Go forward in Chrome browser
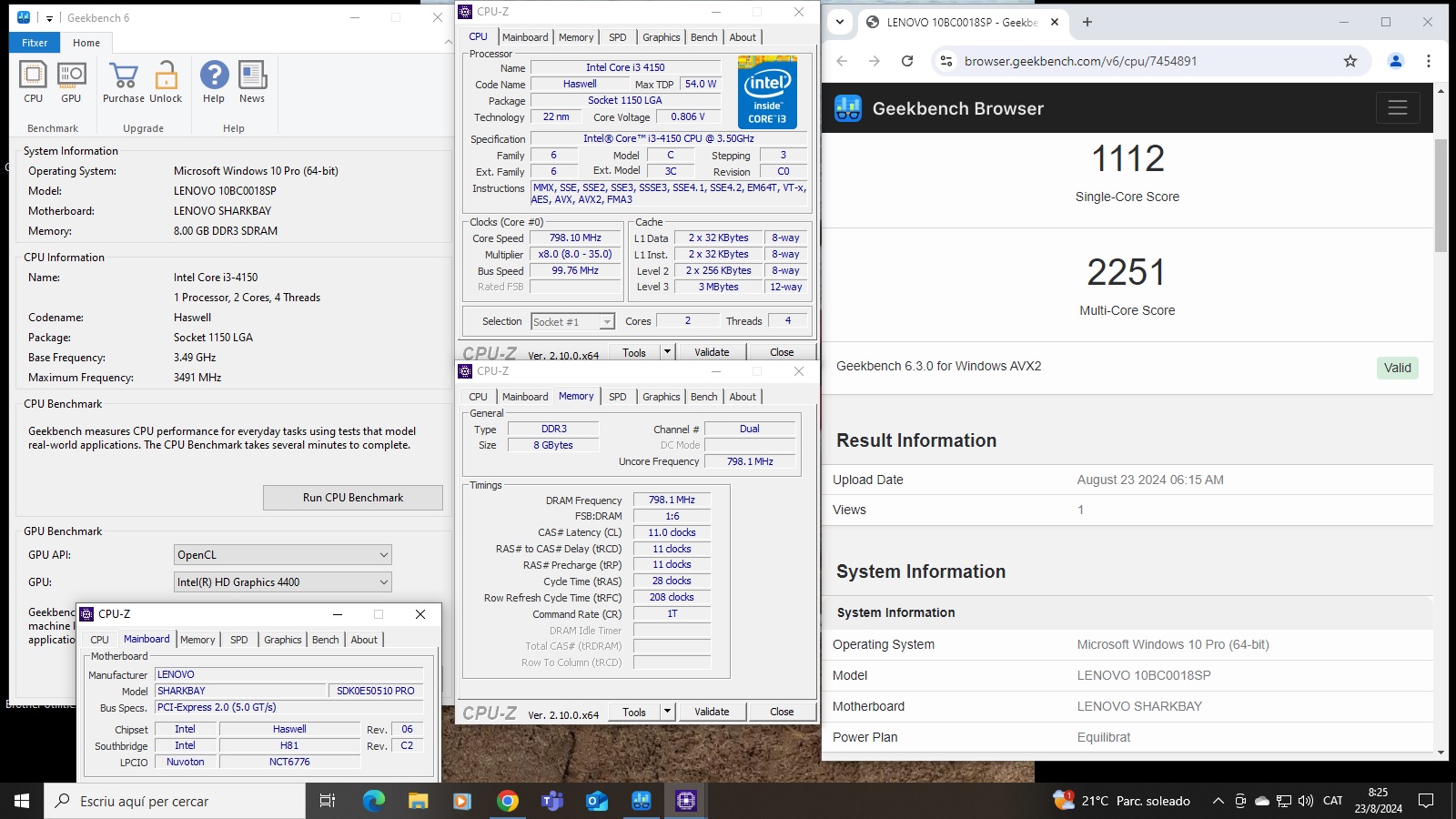Screen dimensions: 1456x819 875,61
